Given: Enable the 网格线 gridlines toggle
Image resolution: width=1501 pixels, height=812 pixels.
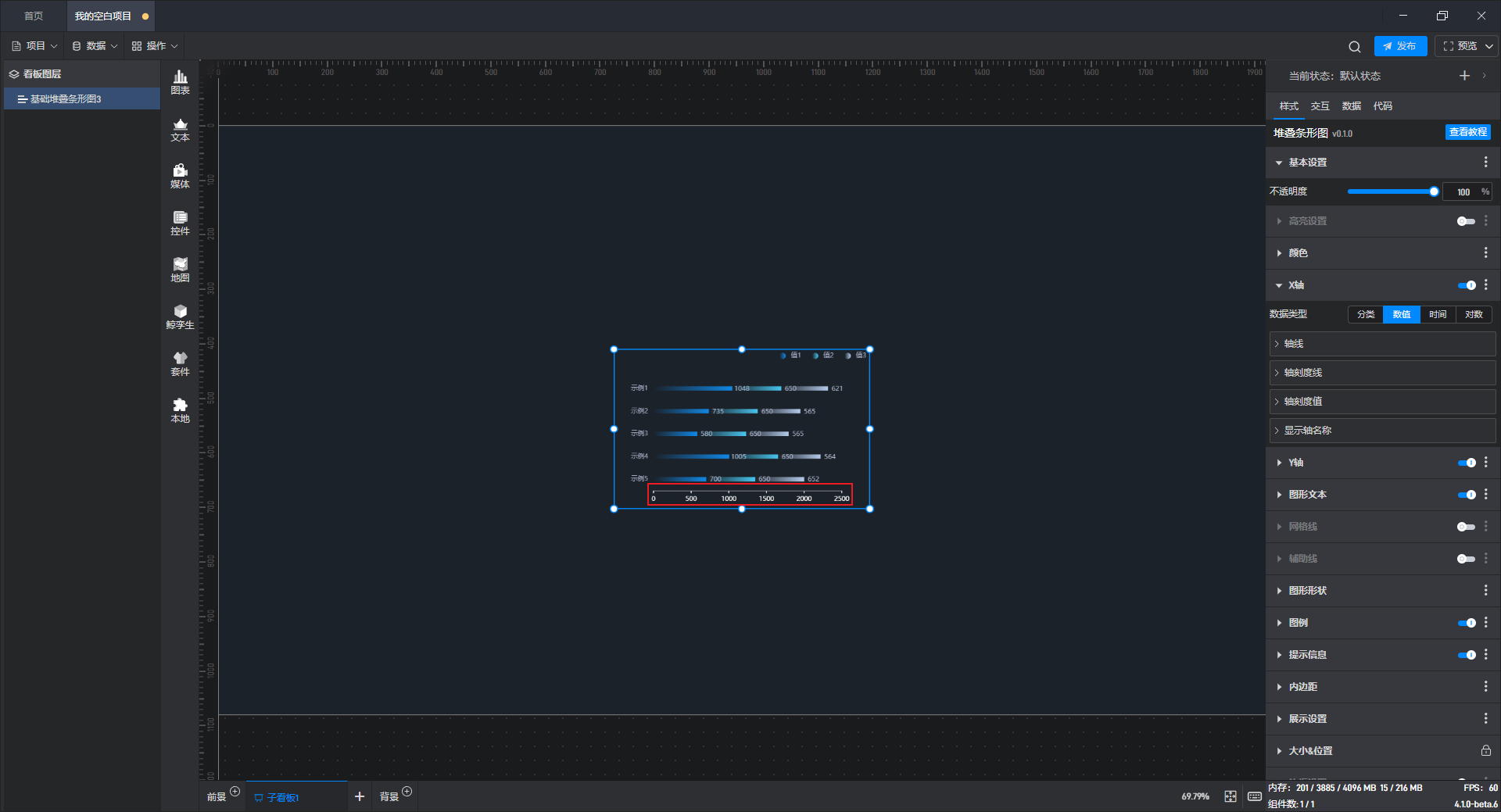Looking at the screenshot, I should click(x=1467, y=527).
